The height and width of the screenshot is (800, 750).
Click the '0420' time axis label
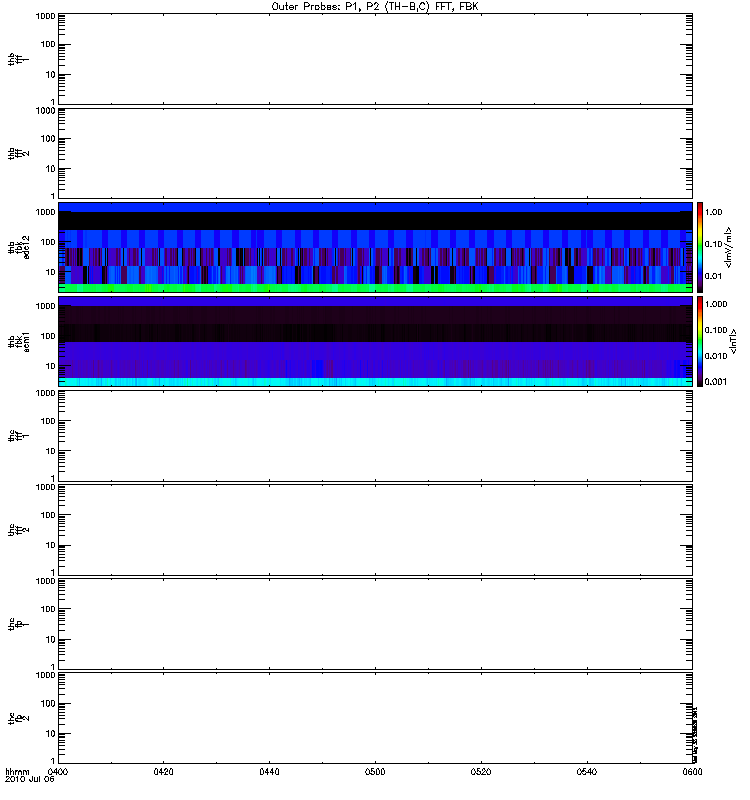click(163, 771)
